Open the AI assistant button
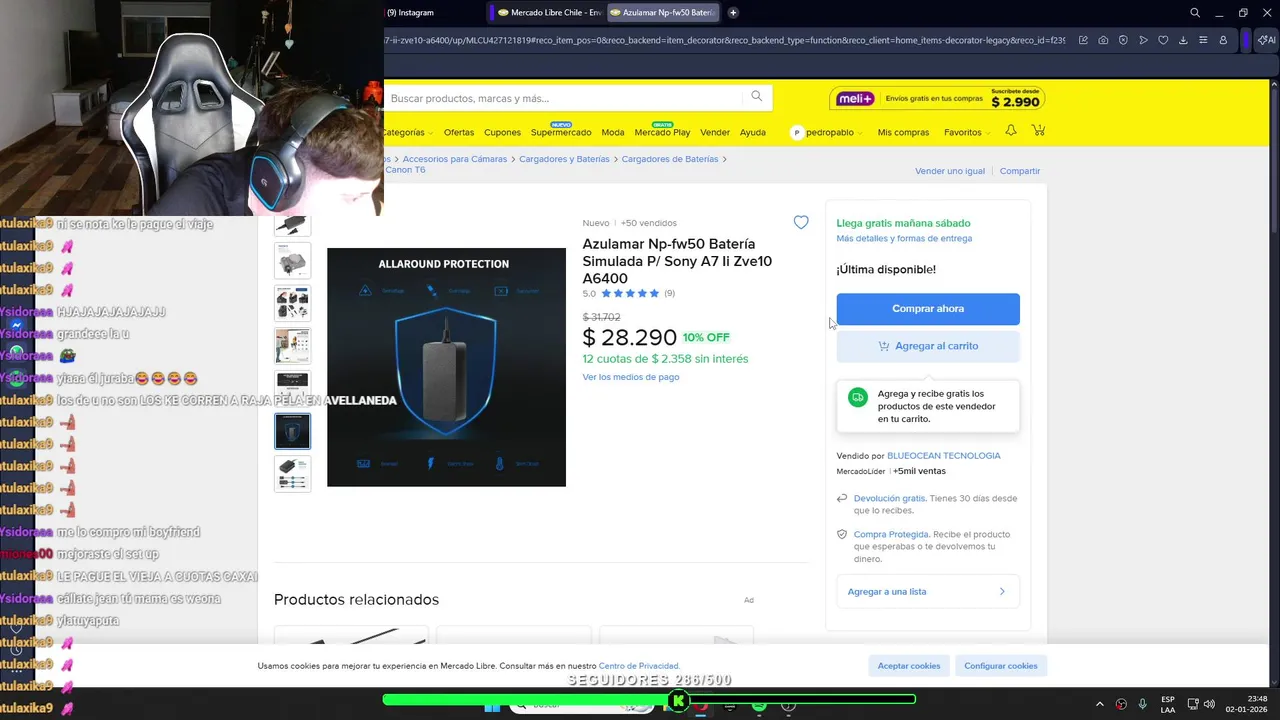The image size is (1280, 720). coord(1267,40)
